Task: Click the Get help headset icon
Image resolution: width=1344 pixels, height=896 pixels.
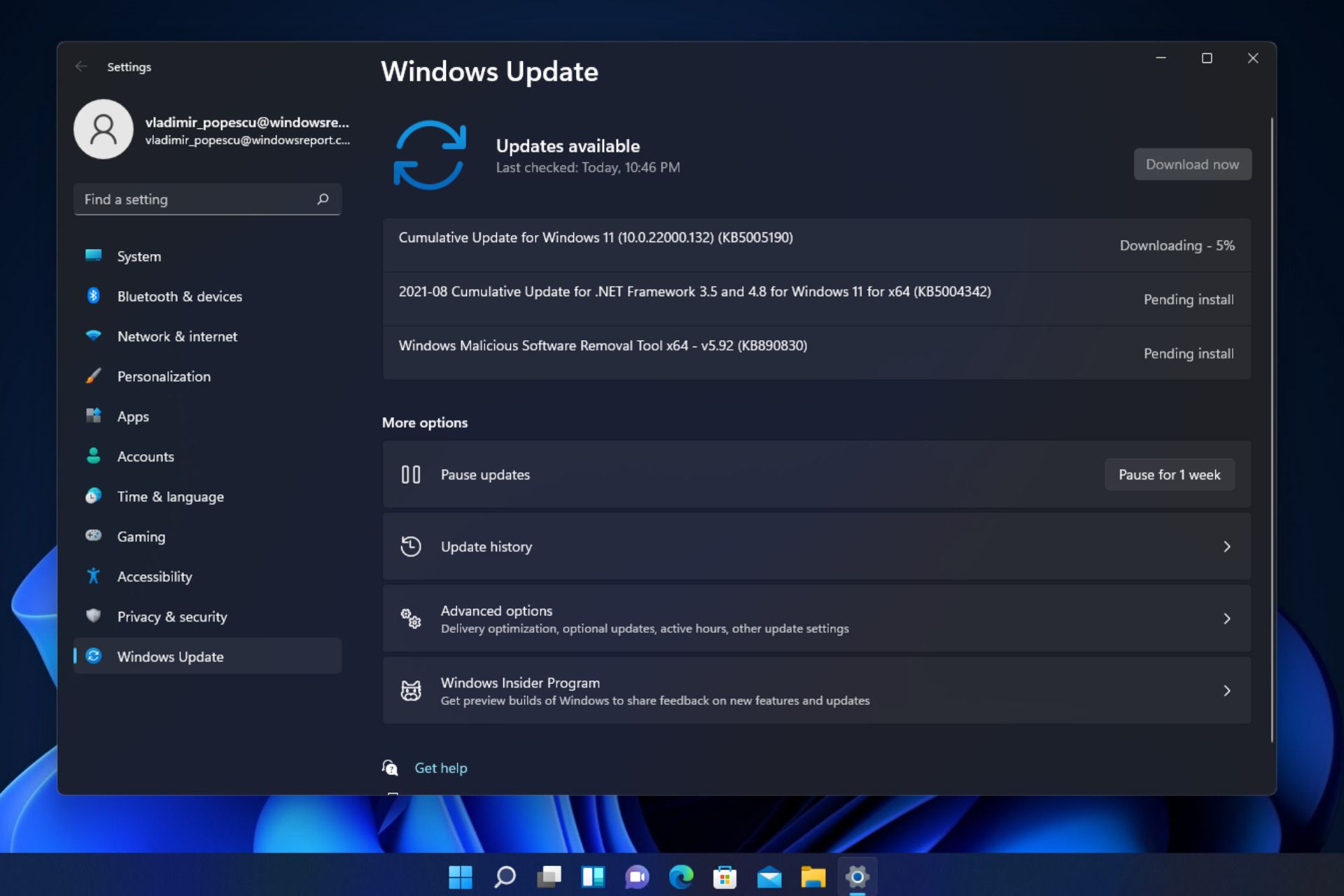Action: tap(390, 767)
